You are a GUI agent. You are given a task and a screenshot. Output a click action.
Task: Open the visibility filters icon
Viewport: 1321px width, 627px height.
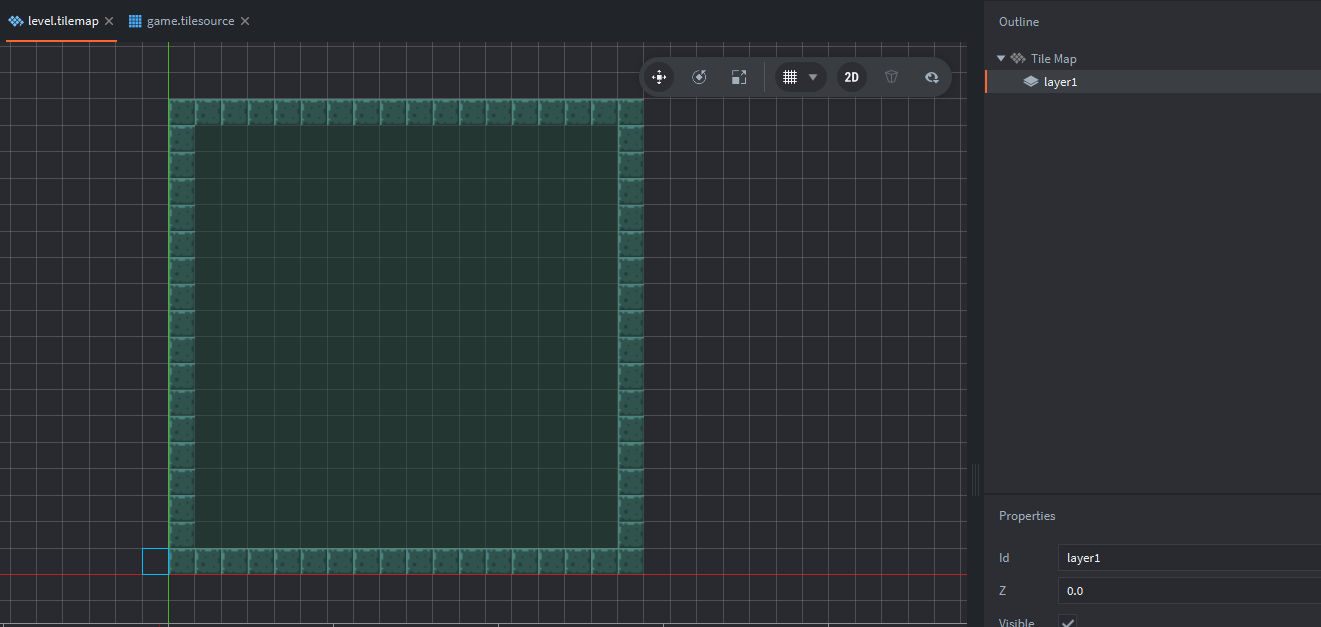coord(932,77)
